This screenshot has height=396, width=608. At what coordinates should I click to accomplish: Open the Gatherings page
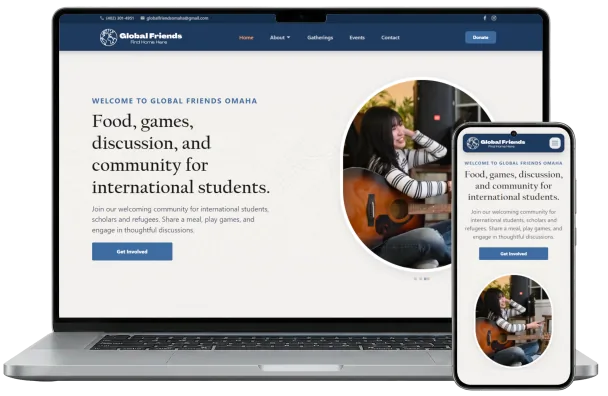(x=320, y=38)
